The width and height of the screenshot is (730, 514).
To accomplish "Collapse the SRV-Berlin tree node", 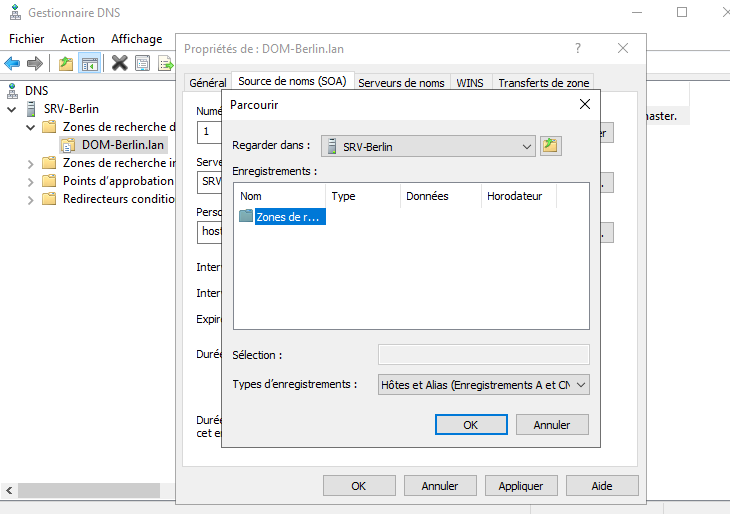I will pyautogui.click(x=13, y=109).
